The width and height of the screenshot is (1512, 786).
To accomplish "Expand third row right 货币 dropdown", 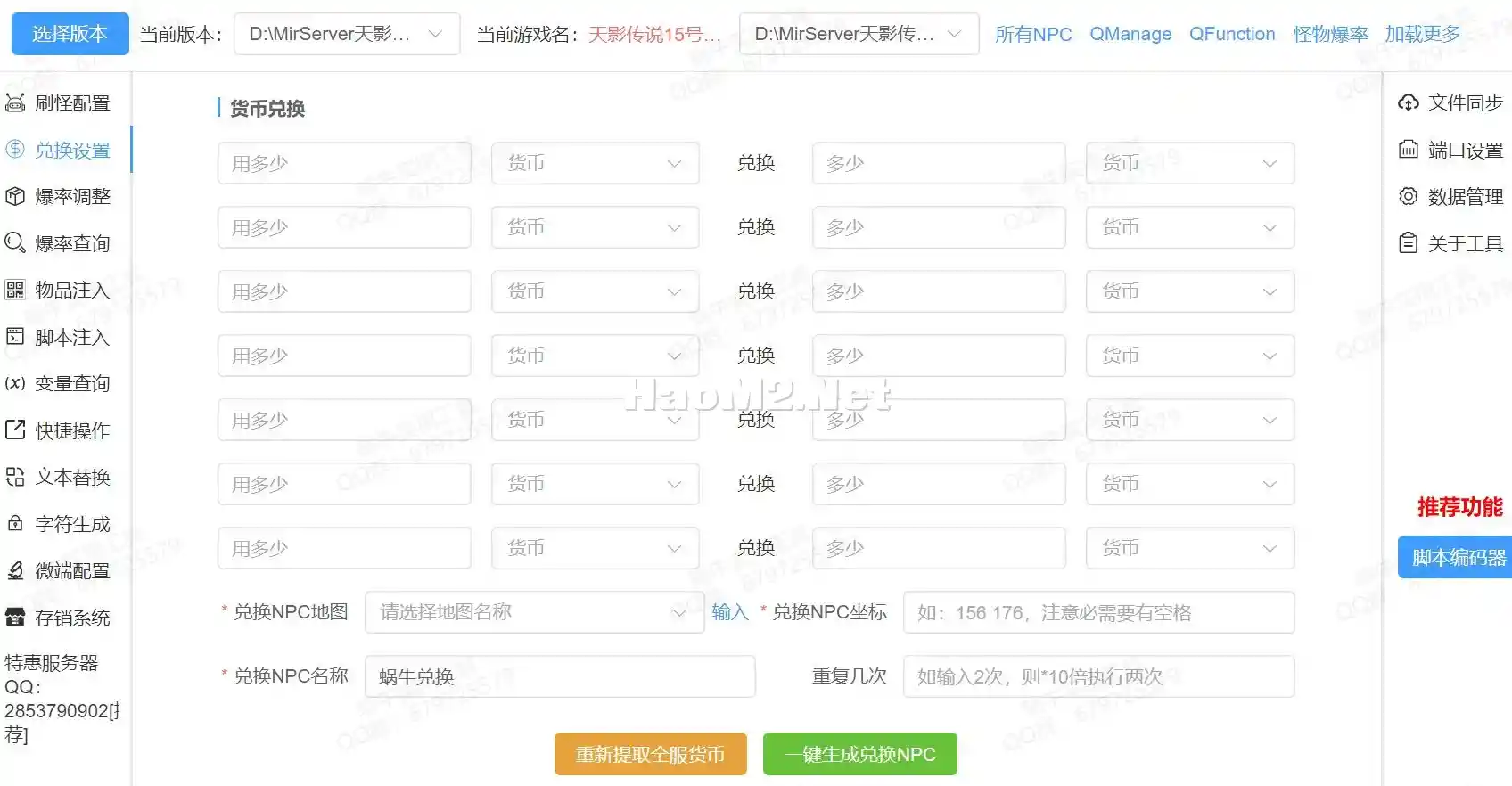I will click(1189, 291).
